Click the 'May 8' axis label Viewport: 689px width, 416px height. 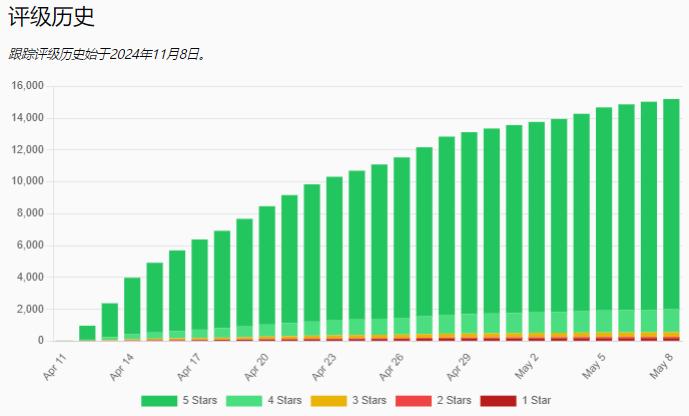pyautogui.click(x=662, y=365)
